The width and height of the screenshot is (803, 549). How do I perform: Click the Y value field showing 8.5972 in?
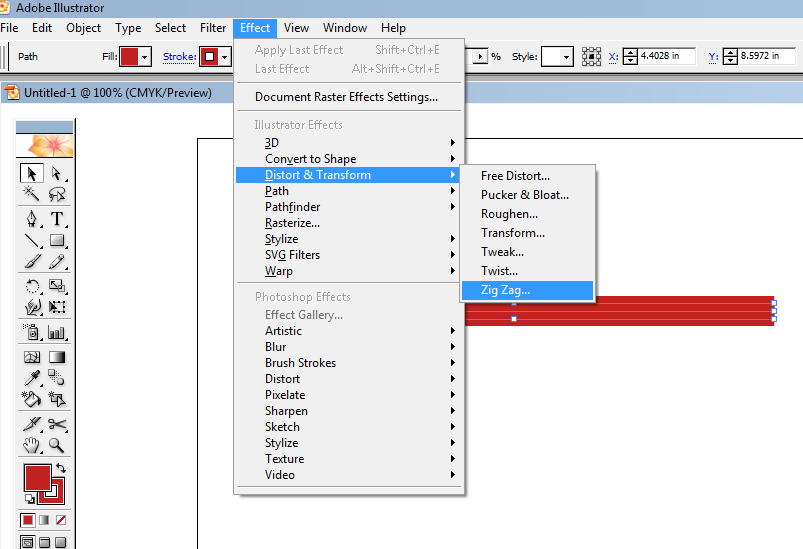click(x=767, y=56)
